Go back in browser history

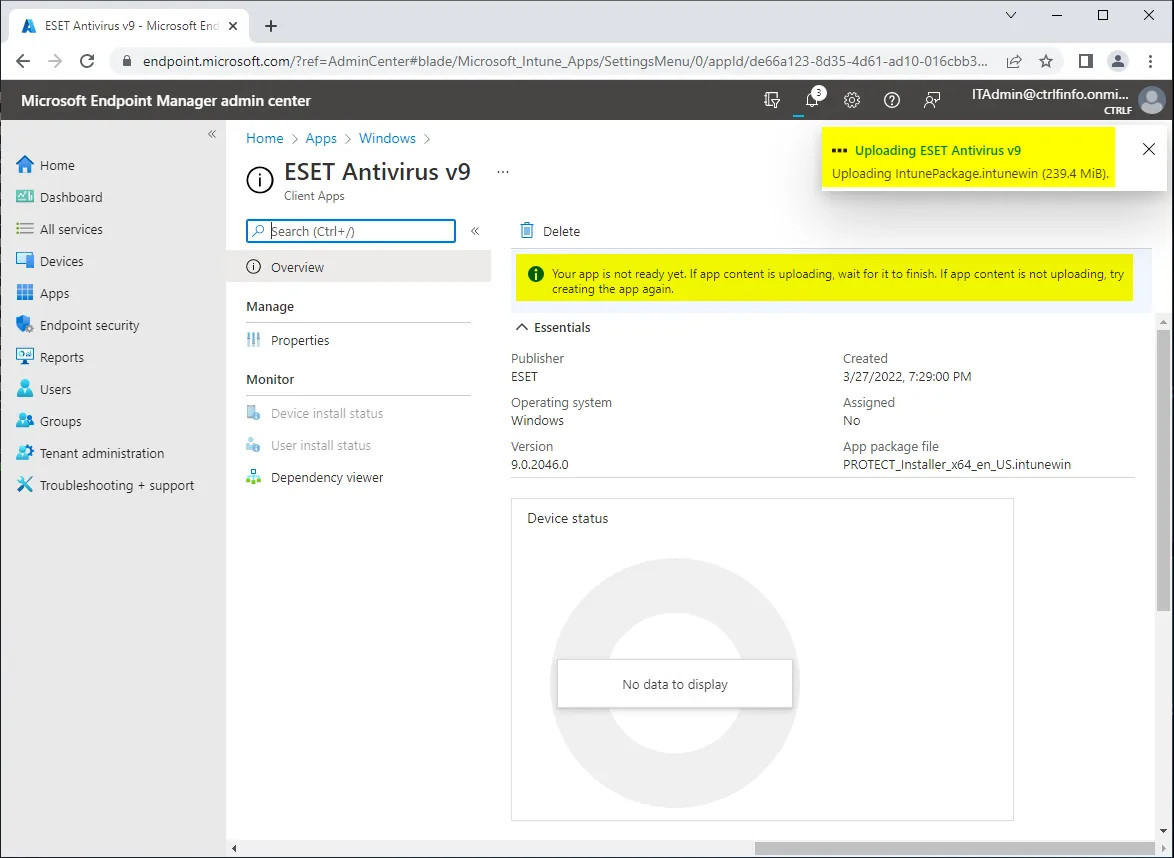coord(23,61)
